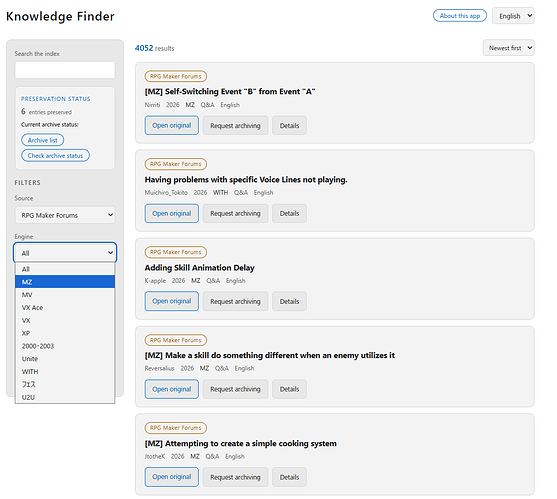
Task: View Details of Adding Skill Animation Delay
Action: click(289, 301)
